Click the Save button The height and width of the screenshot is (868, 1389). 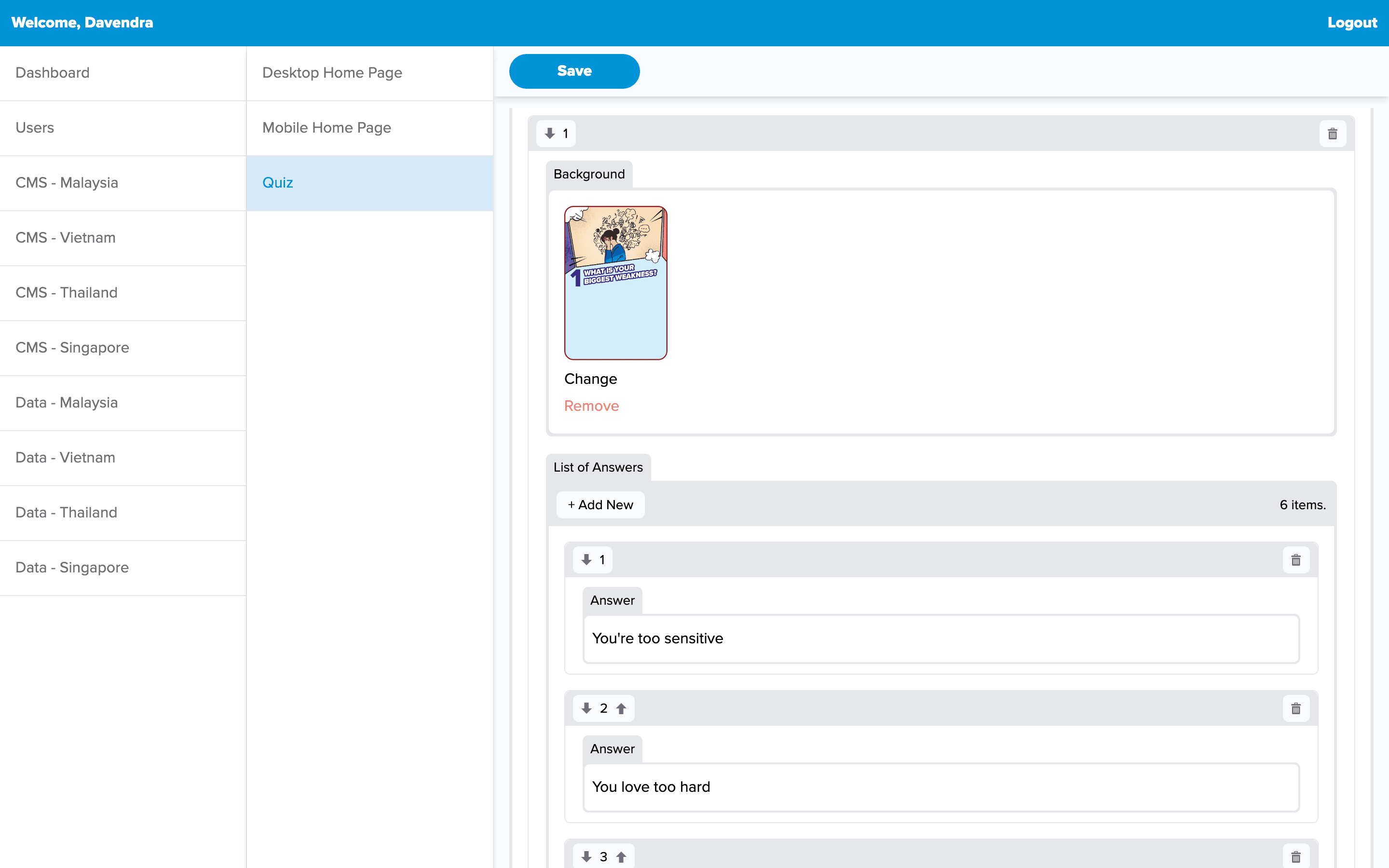[x=574, y=71]
